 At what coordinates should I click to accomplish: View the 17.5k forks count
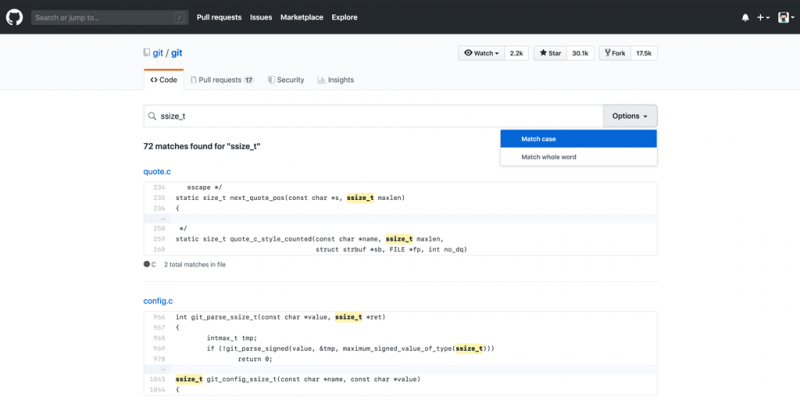pyautogui.click(x=644, y=53)
